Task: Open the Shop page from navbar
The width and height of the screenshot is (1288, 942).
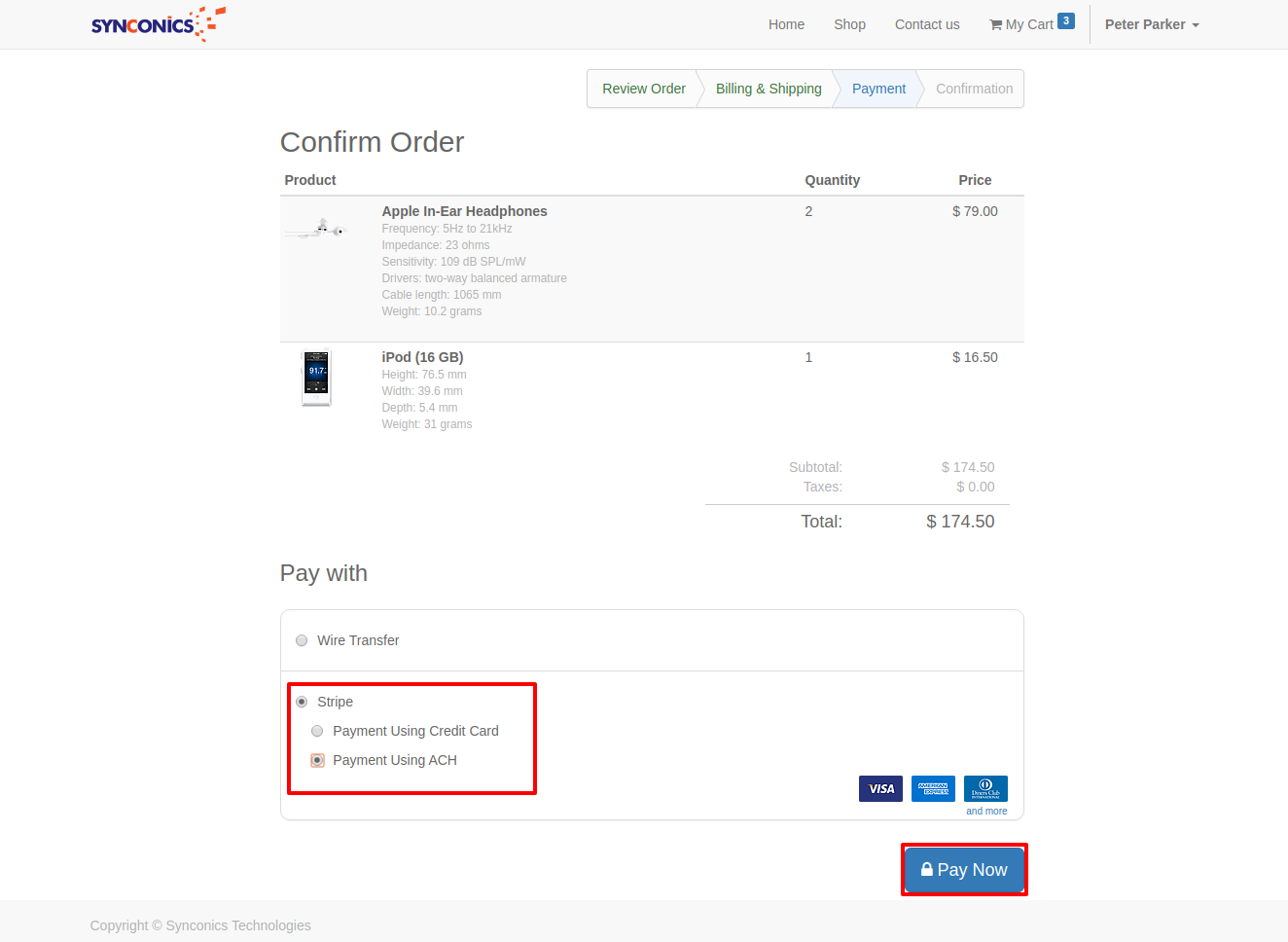Action: 849,24
